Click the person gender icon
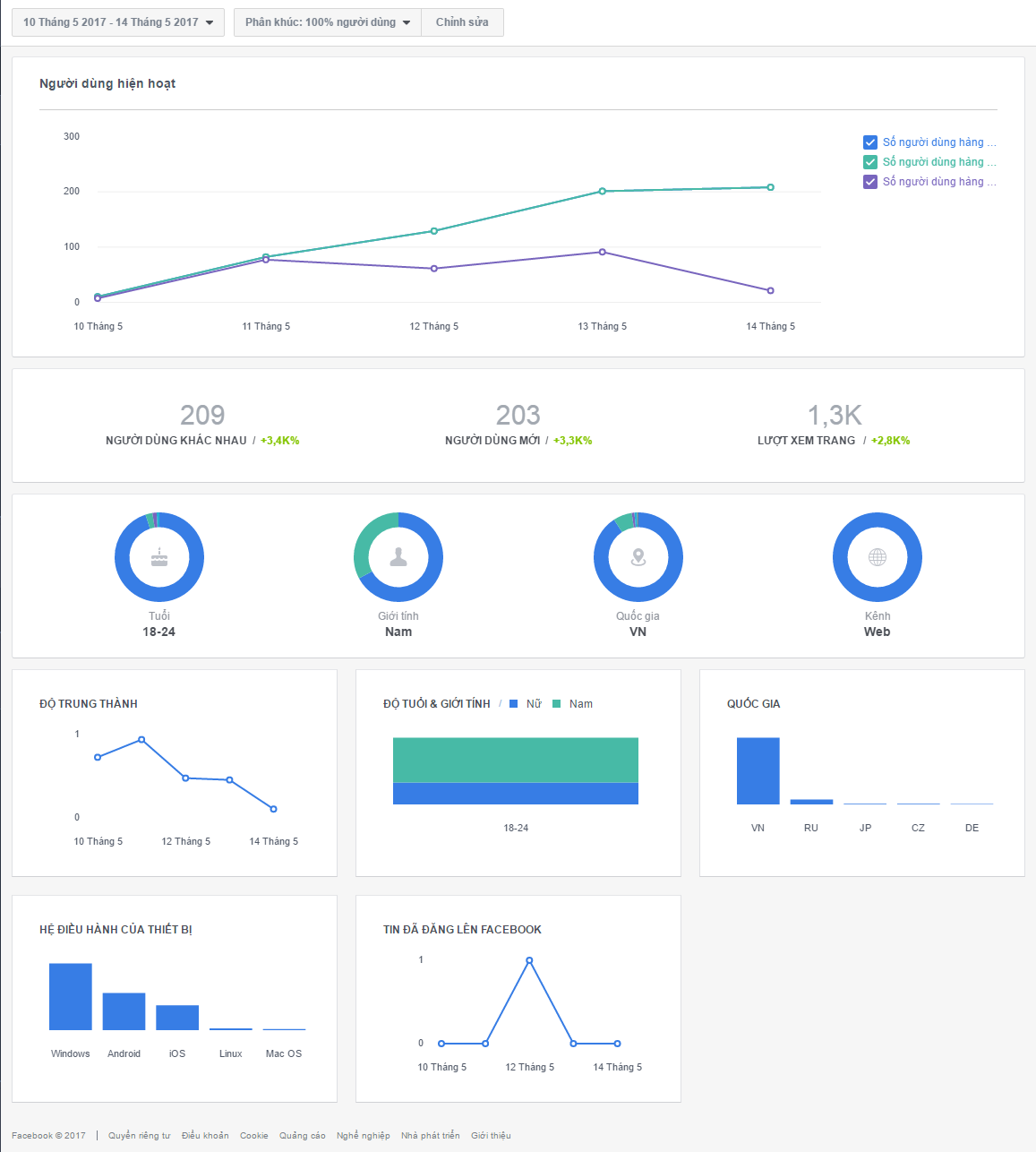The image size is (1036, 1152). click(398, 557)
